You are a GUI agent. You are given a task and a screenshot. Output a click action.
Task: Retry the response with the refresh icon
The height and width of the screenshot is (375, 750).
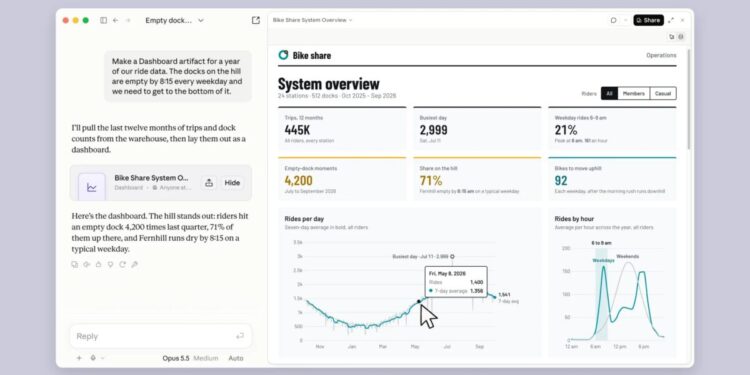coord(122,264)
